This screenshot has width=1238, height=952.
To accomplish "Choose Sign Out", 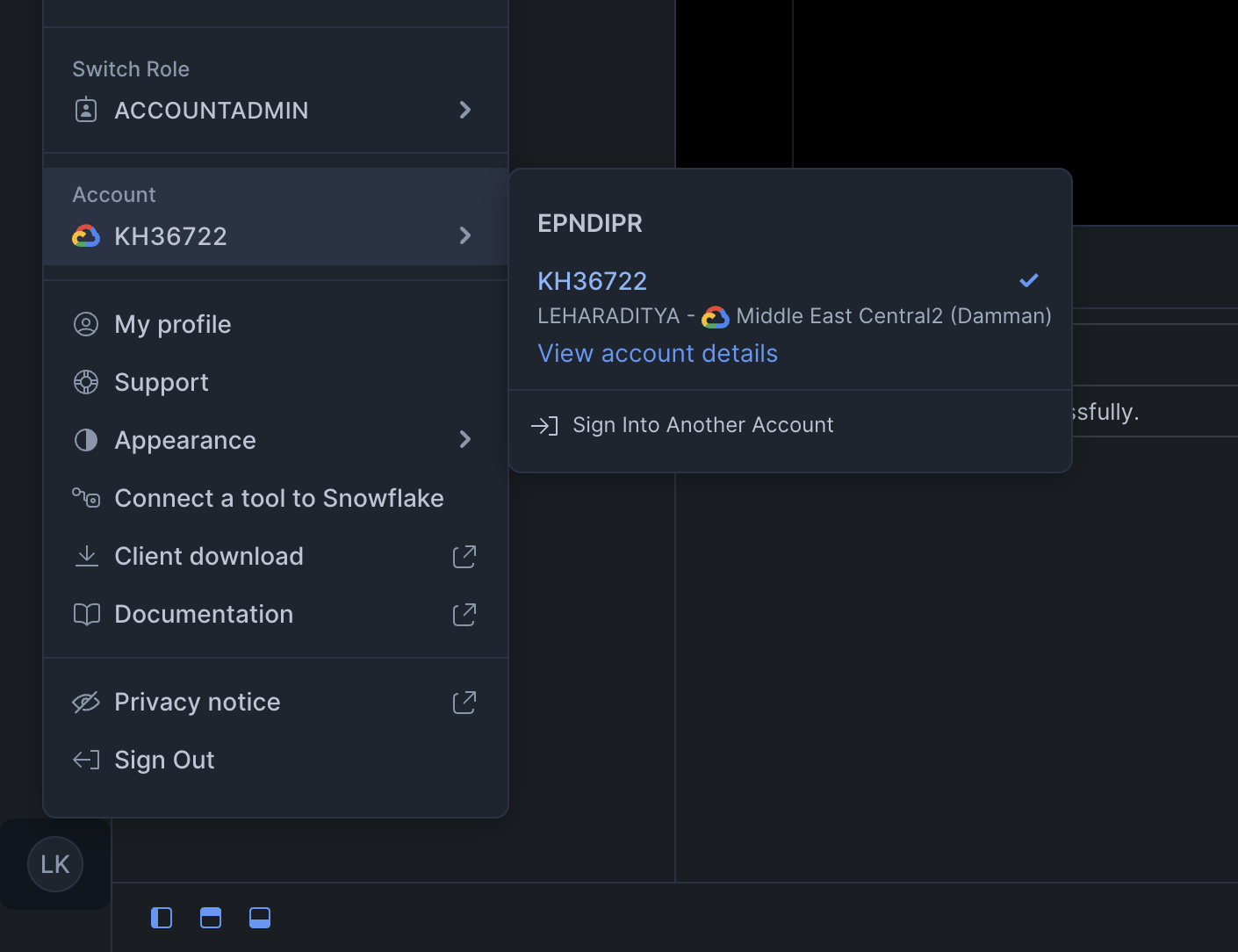I will (276, 760).
